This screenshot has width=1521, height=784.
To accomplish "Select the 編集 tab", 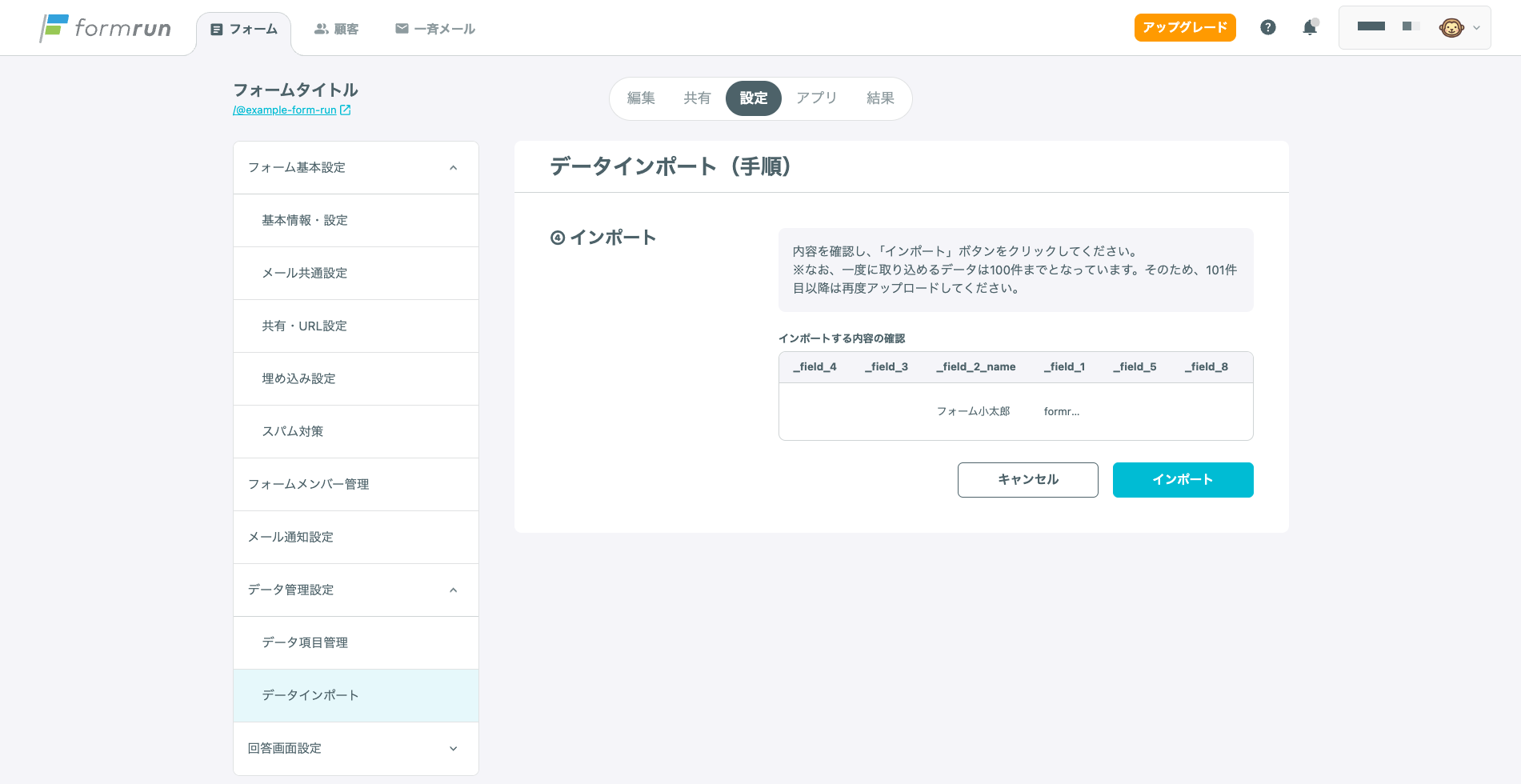I will point(641,98).
